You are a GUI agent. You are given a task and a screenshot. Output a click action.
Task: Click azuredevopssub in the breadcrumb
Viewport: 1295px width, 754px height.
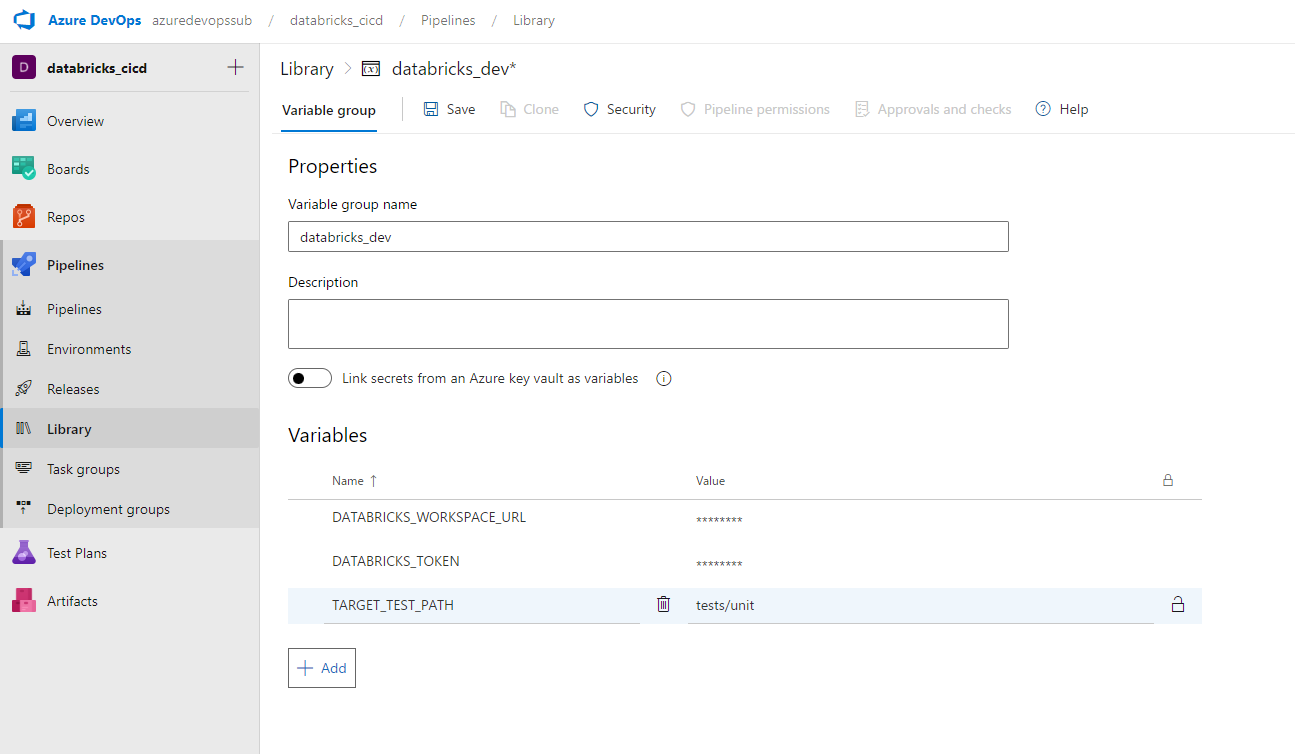tap(202, 20)
